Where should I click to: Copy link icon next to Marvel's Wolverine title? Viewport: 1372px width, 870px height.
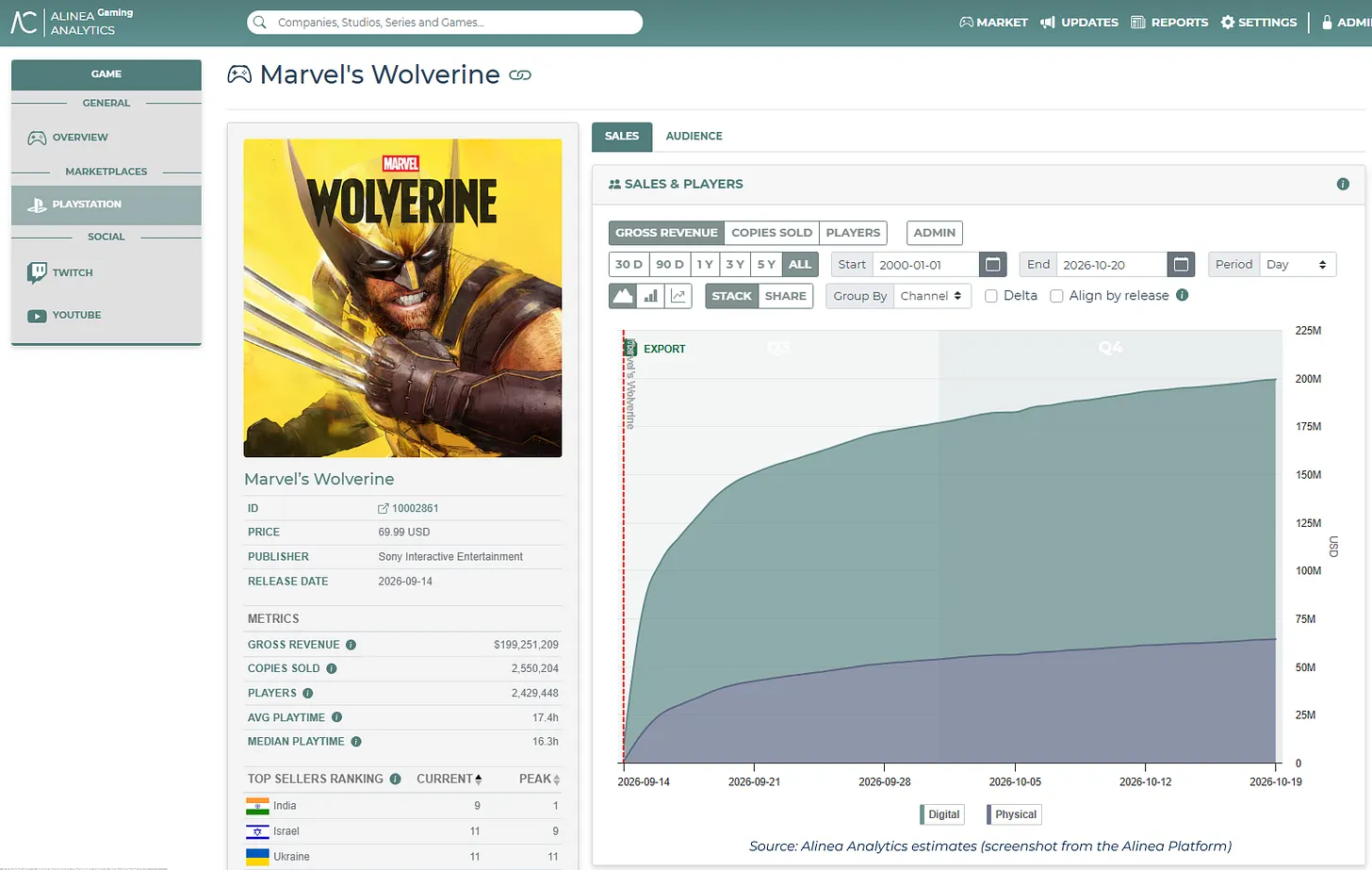[x=520, y=75]
